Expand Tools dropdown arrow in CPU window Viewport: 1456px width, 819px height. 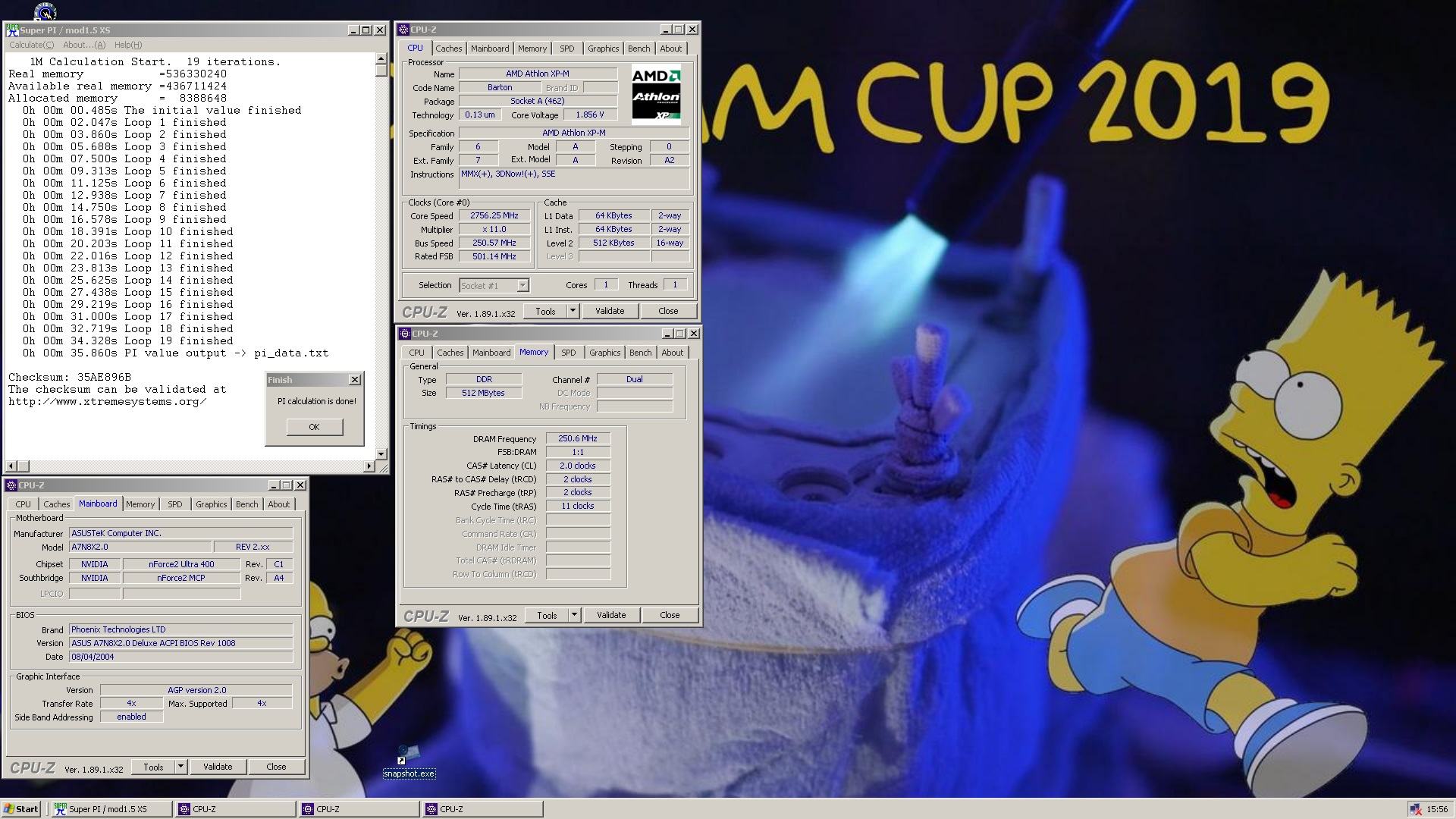(573, 311)
